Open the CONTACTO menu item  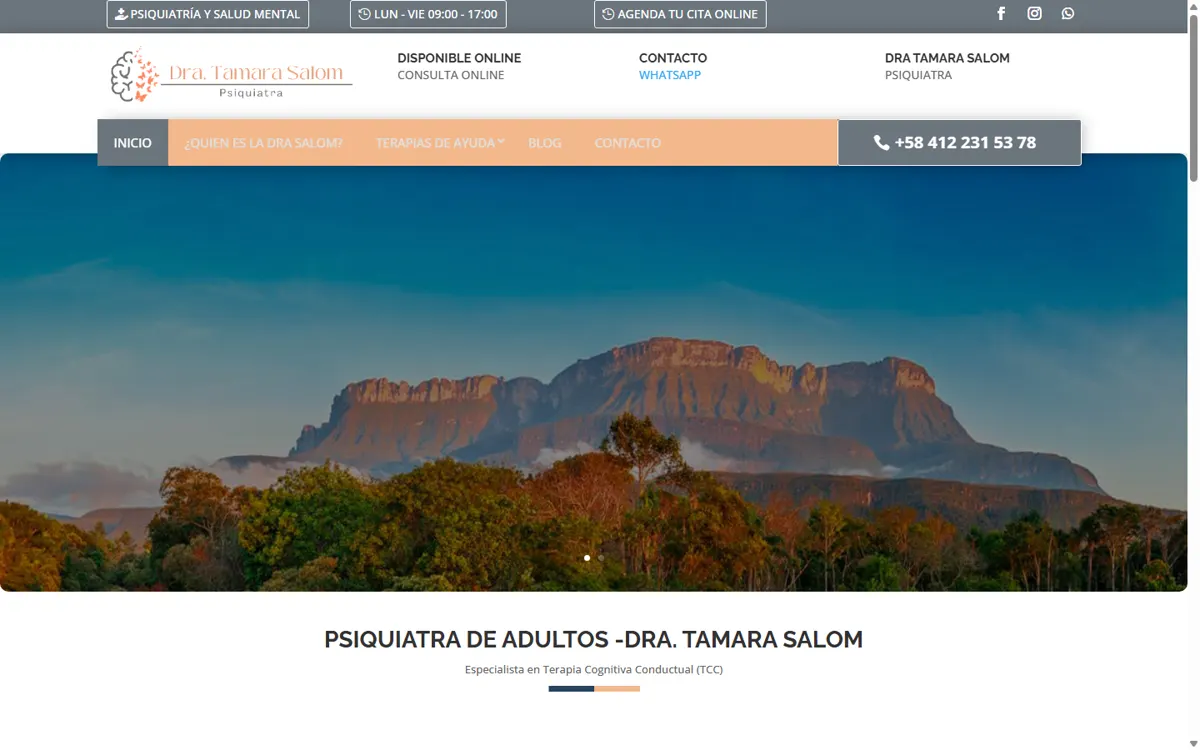tap(628, 143)
